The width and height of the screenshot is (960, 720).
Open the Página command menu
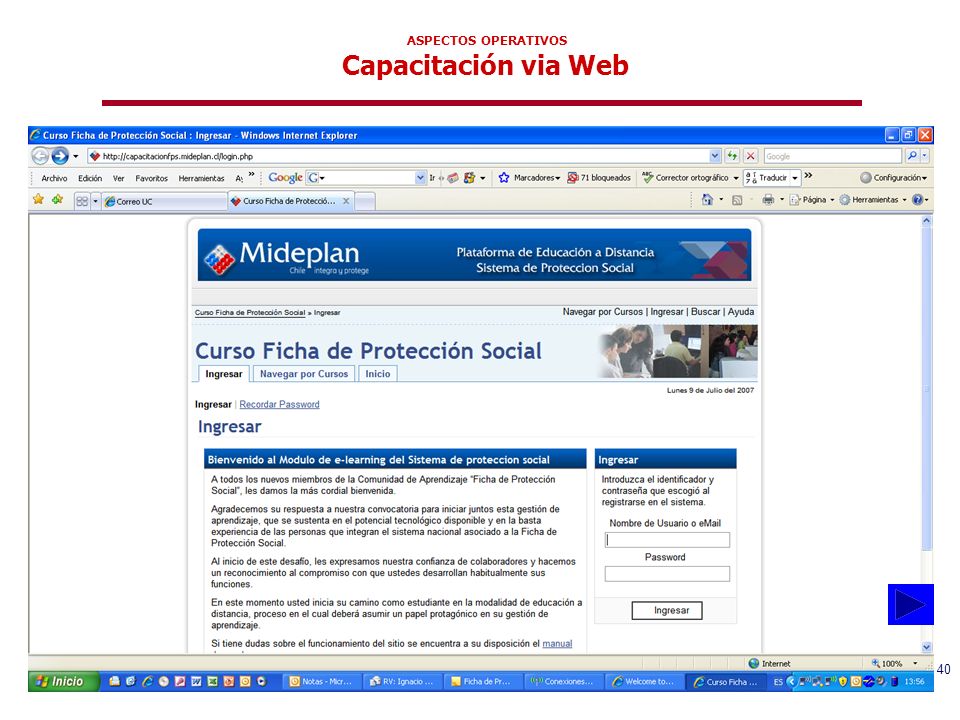point(812,200)
